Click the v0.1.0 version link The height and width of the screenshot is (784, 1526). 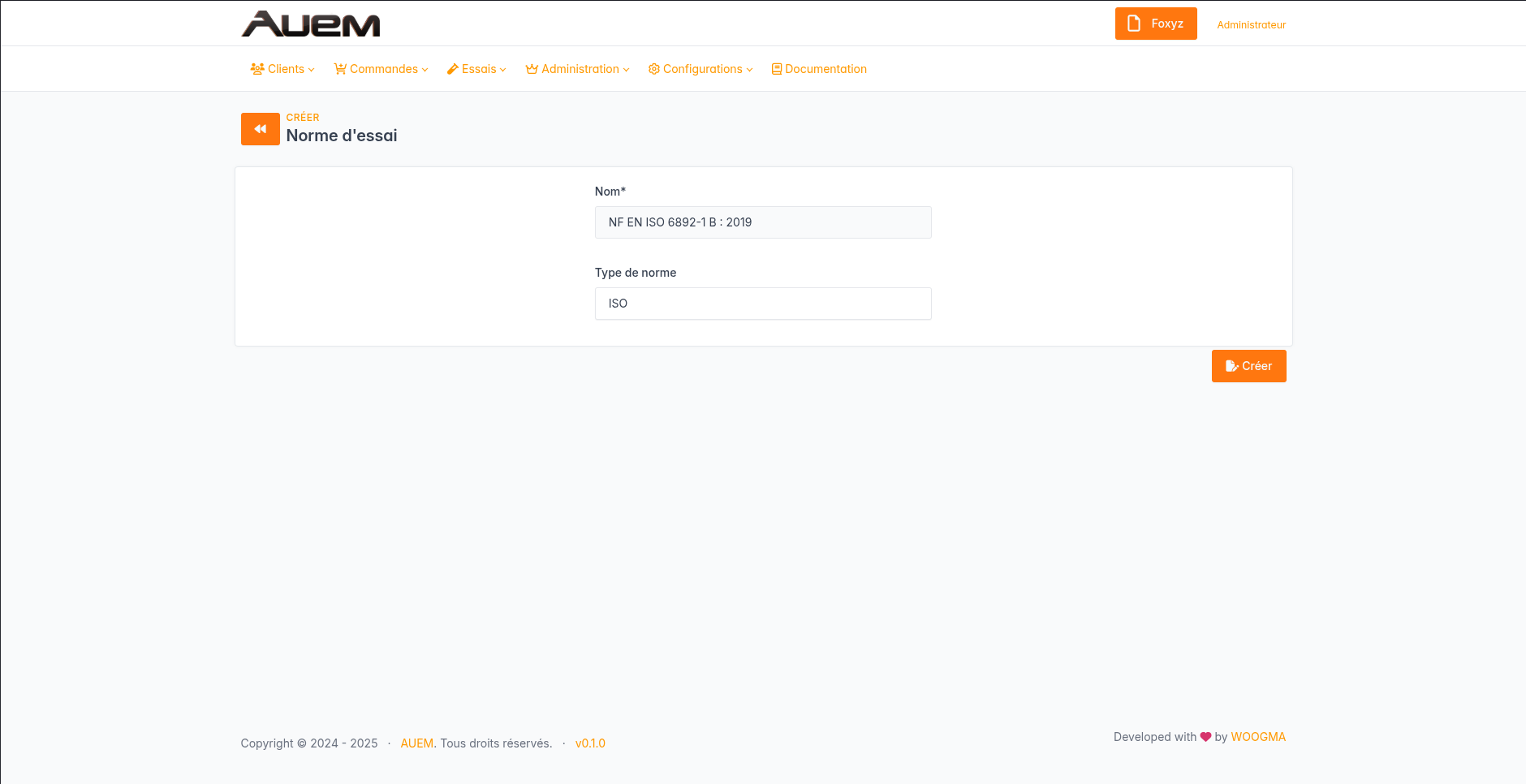[x=590, y=743]
